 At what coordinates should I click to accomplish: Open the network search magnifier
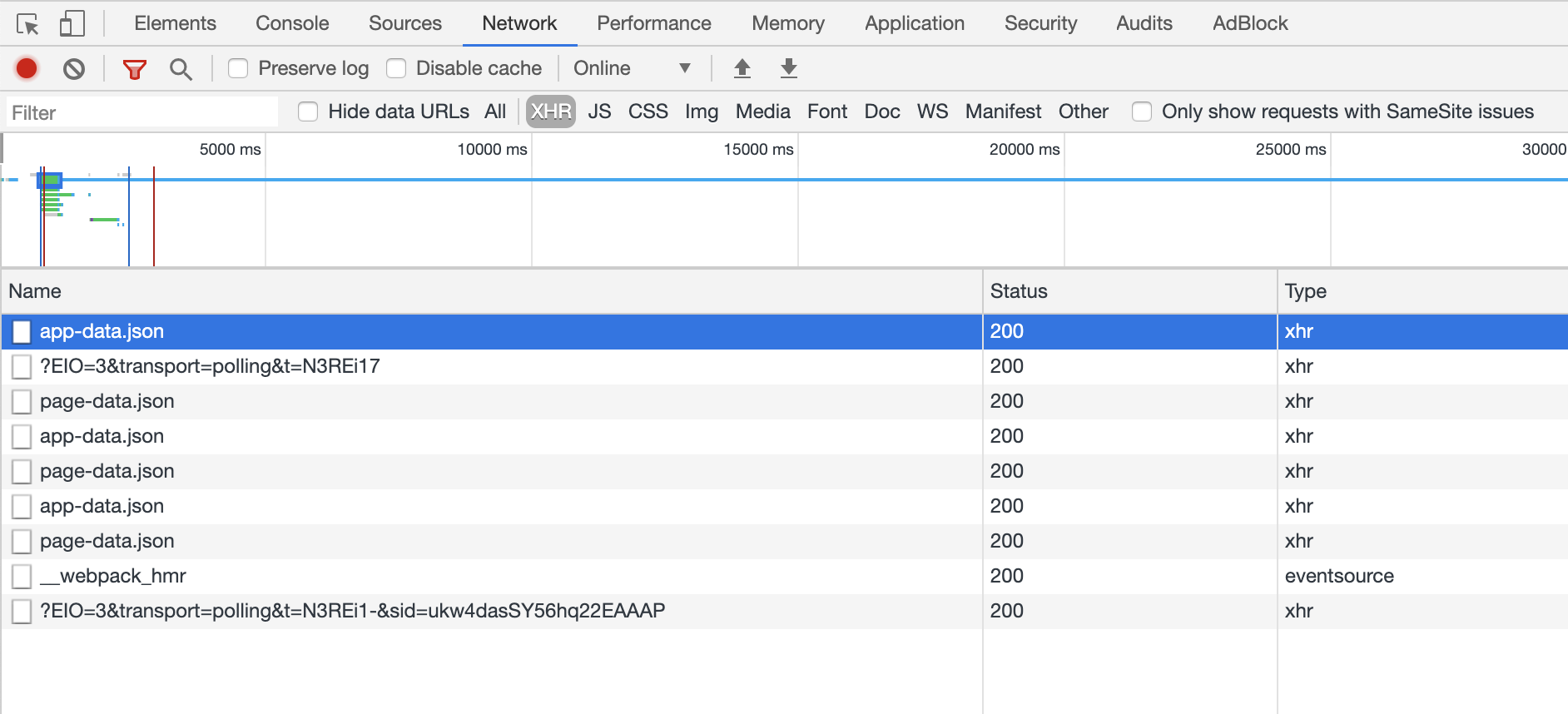[x=181, y=69]
